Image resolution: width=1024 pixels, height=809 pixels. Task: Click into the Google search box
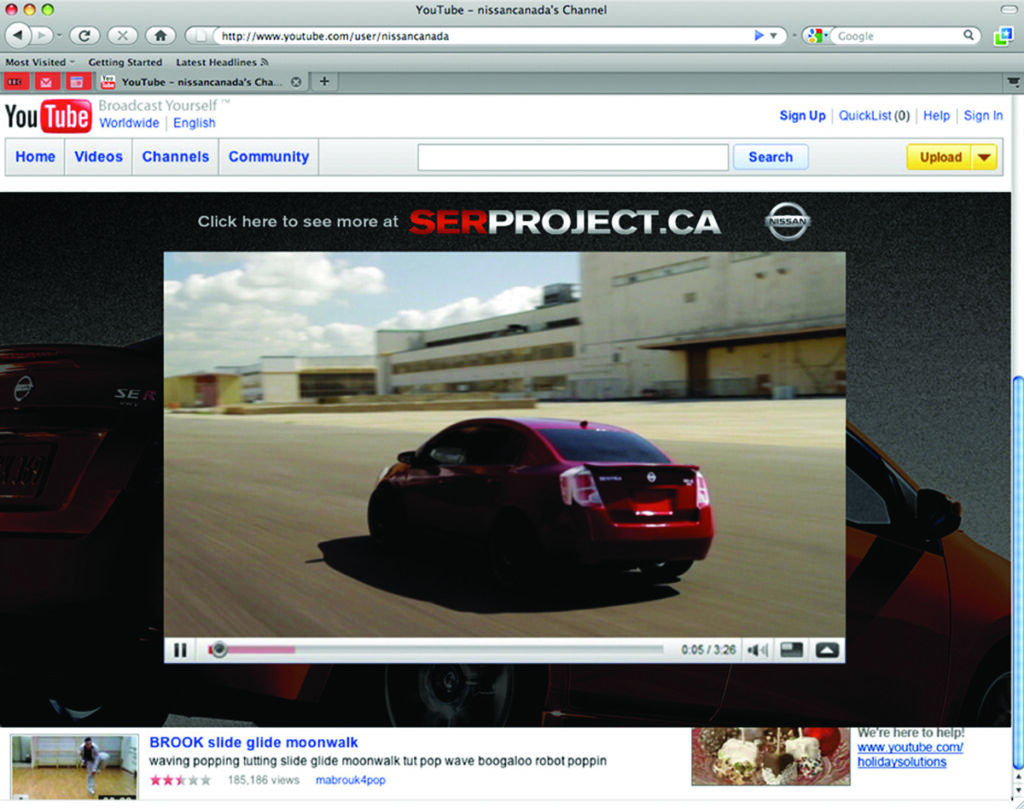(898, 36)
